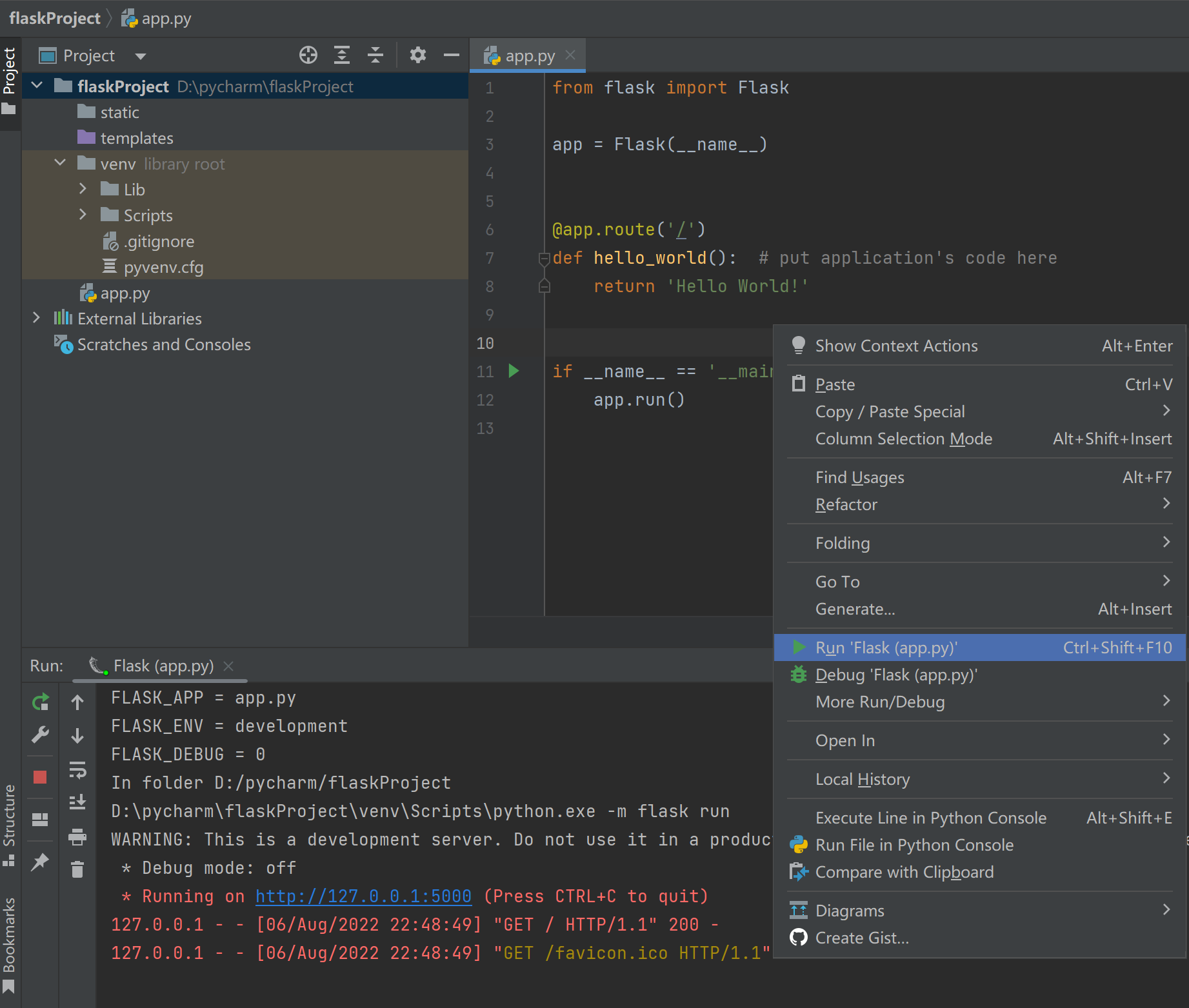1189x1008 pixels.
Task: Click app.py breadcrumb in navigation bar
Action: (x=157, y=18)
